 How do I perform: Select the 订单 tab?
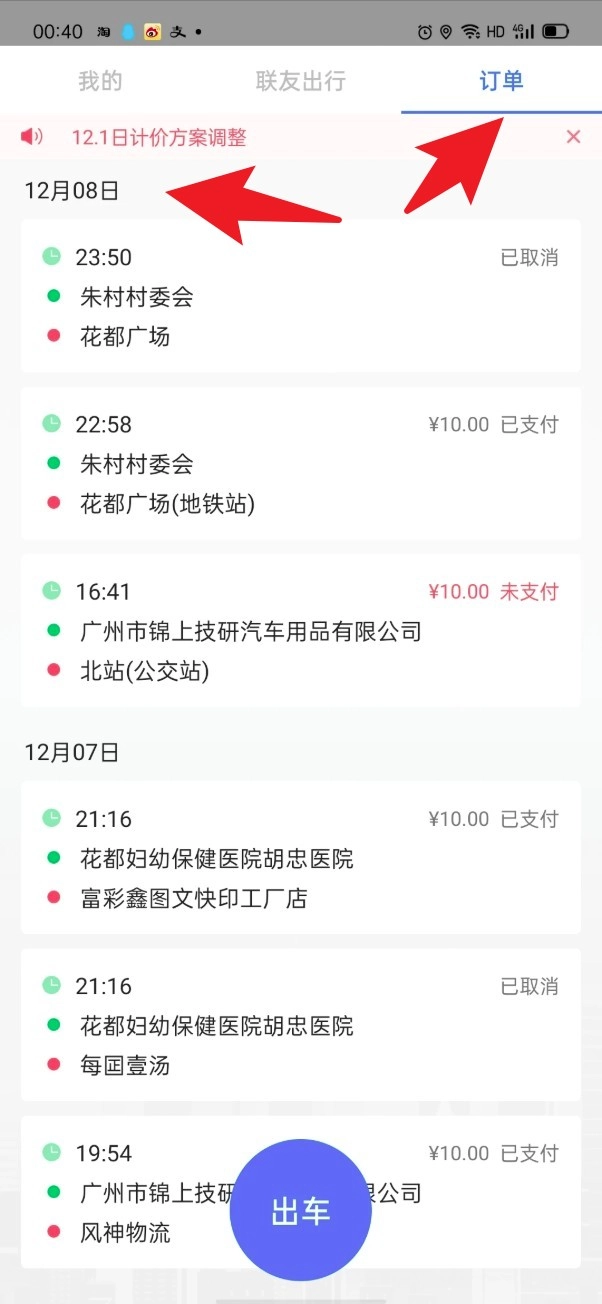click(x=501, y=81)
